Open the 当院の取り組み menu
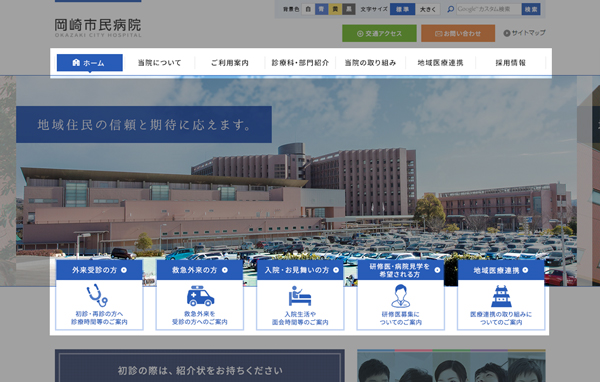The image size is (600, 382). tap(370, 63)
